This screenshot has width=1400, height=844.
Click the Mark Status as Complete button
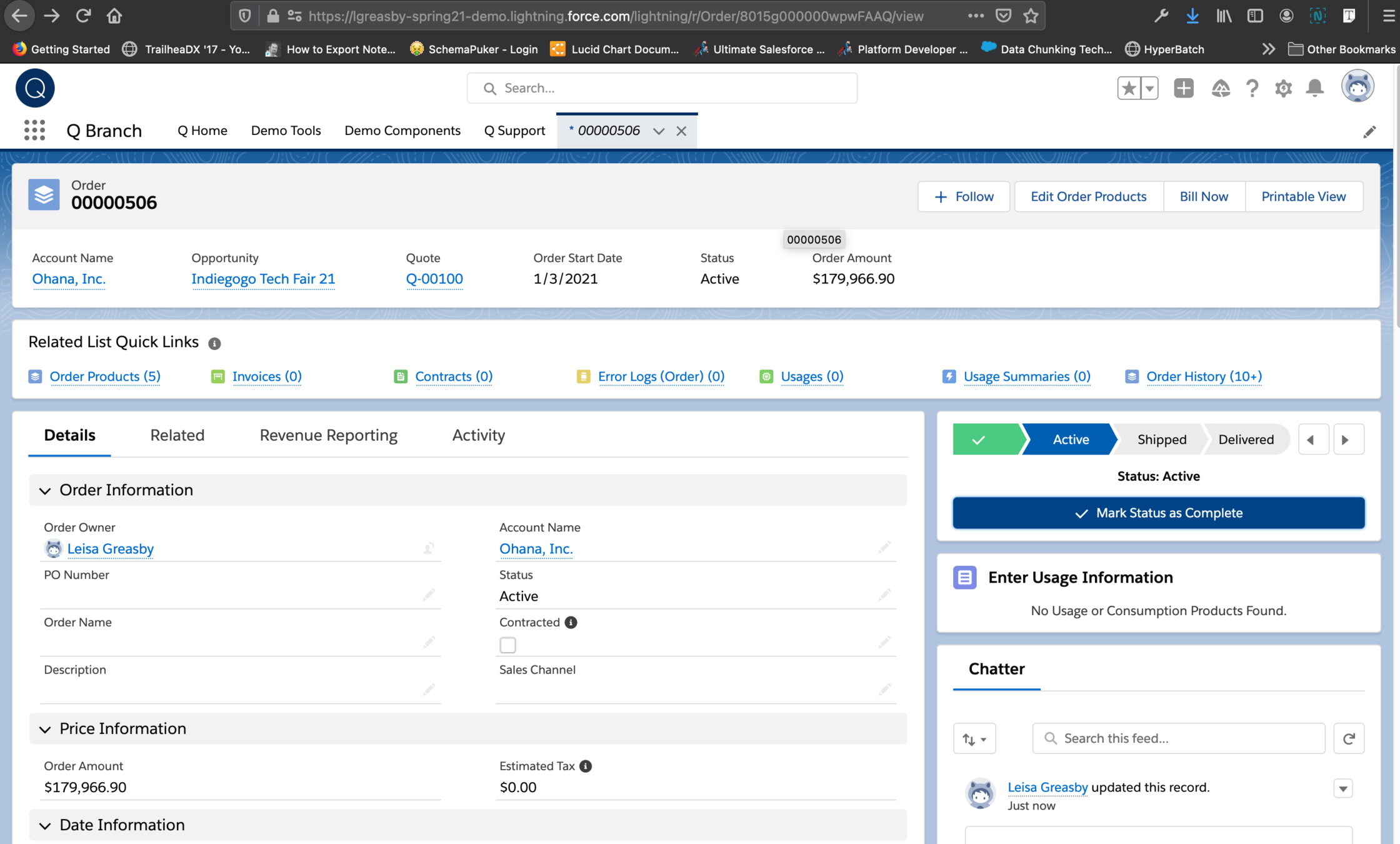pos(1158,513)
